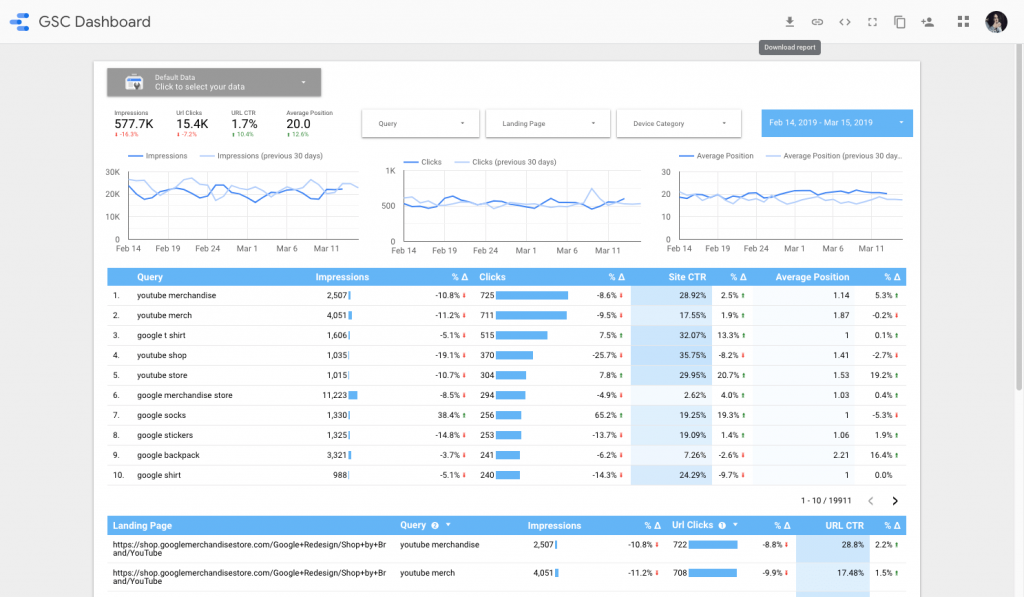
Task: Toggle Average Position (previous 30 days) legend series
Action: click(x=834, y=156)
